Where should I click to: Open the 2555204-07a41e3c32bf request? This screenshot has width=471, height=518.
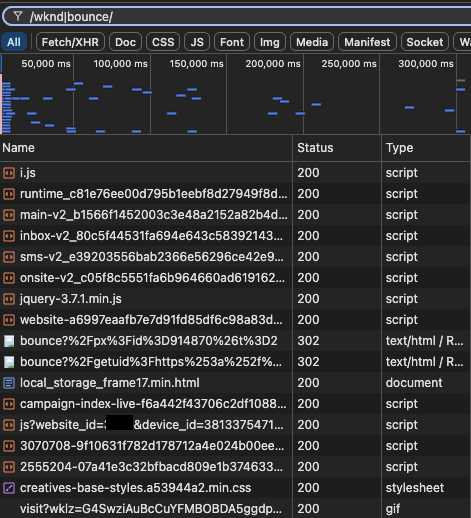click(x=235, y=467)
